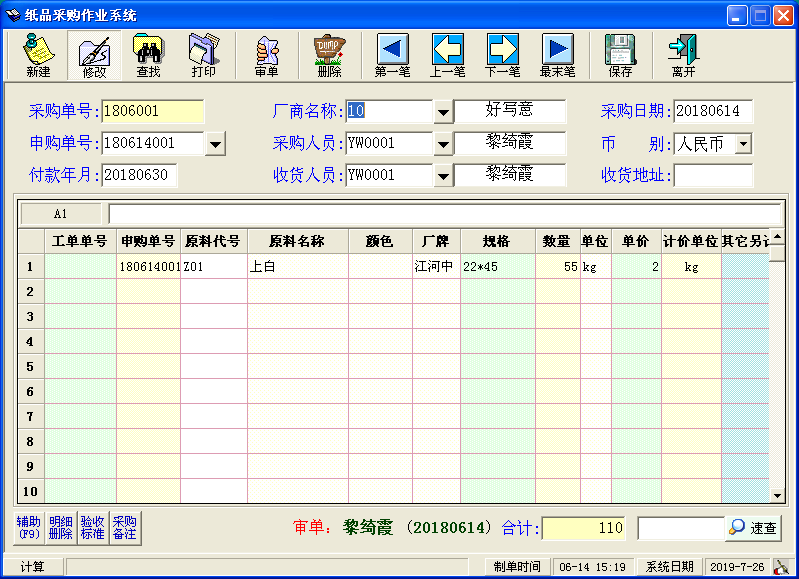799x579 pixels.
Task: Click the 收货地址 input field
Action: 713,176
